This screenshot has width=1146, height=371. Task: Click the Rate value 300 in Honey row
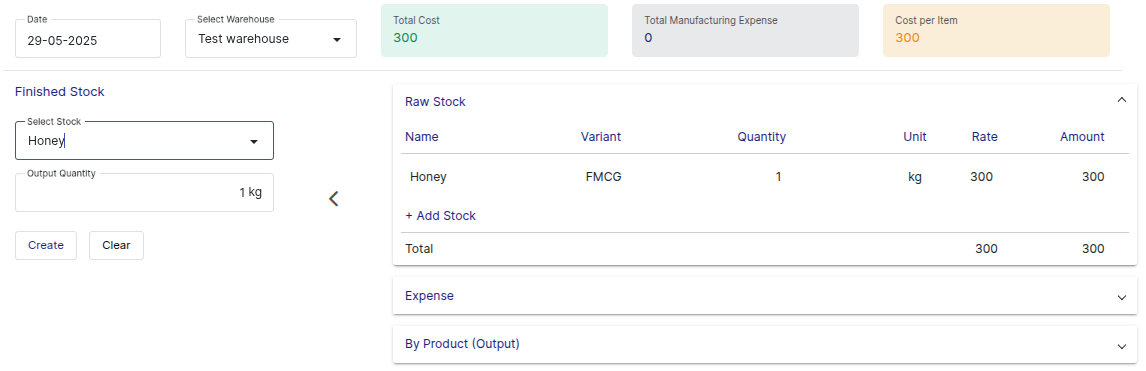point(982,177)
